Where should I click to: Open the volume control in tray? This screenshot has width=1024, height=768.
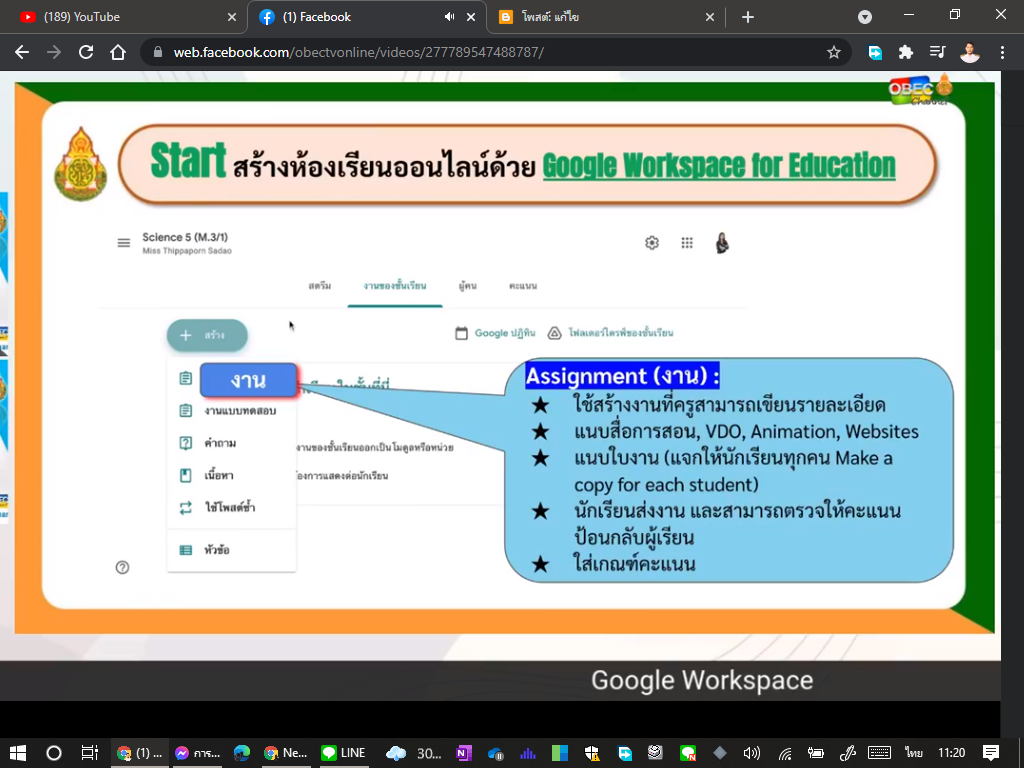(x=752, y=753)
